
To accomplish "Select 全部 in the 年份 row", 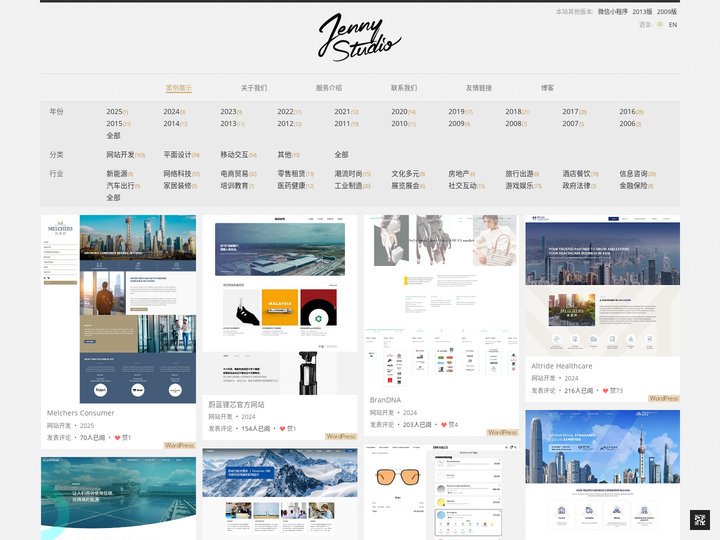I will pyautogui.click(x=113, y=135).
